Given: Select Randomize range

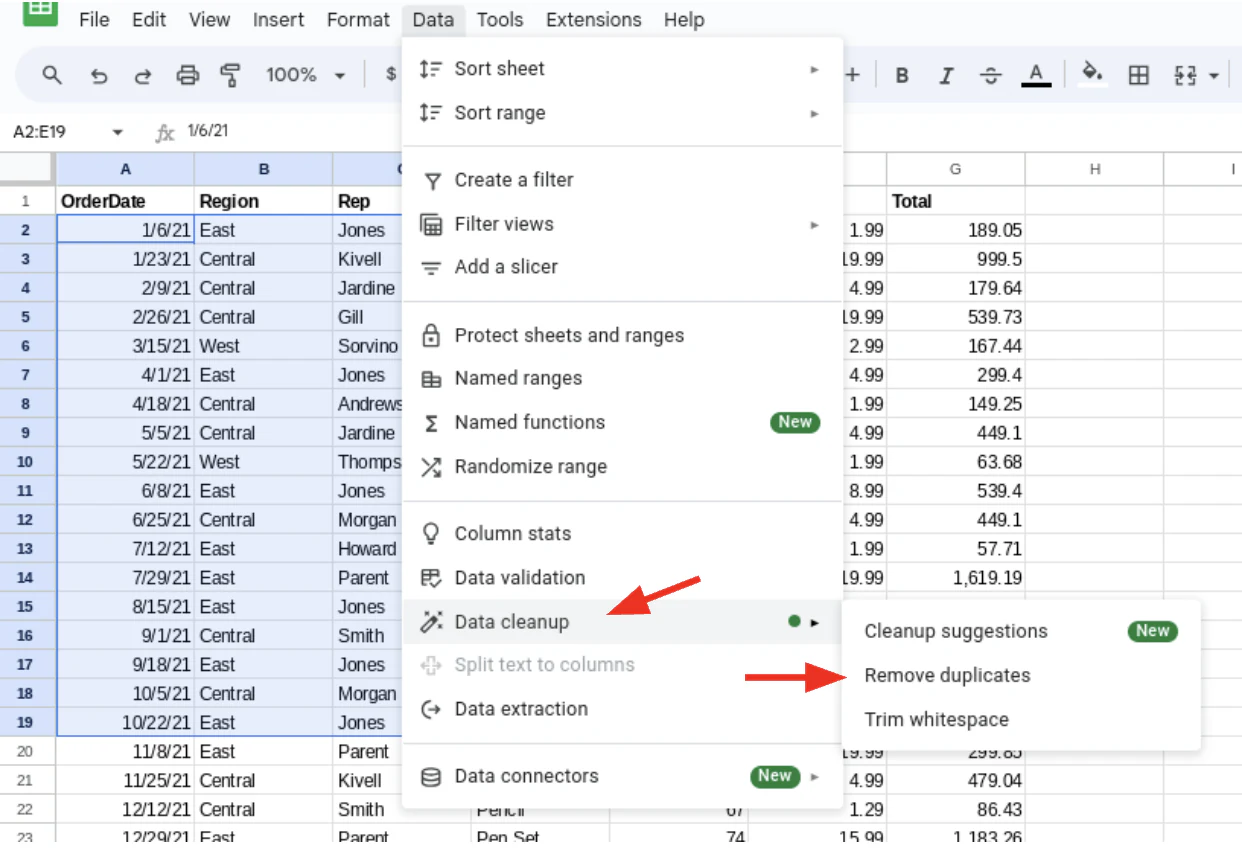Looking at the screenshot, I should (622, 466).
